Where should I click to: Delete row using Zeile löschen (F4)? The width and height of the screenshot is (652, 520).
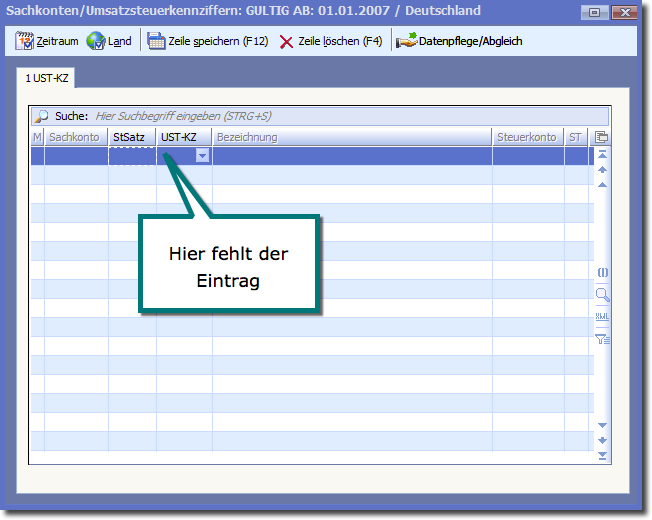click(x=331, y=42)
